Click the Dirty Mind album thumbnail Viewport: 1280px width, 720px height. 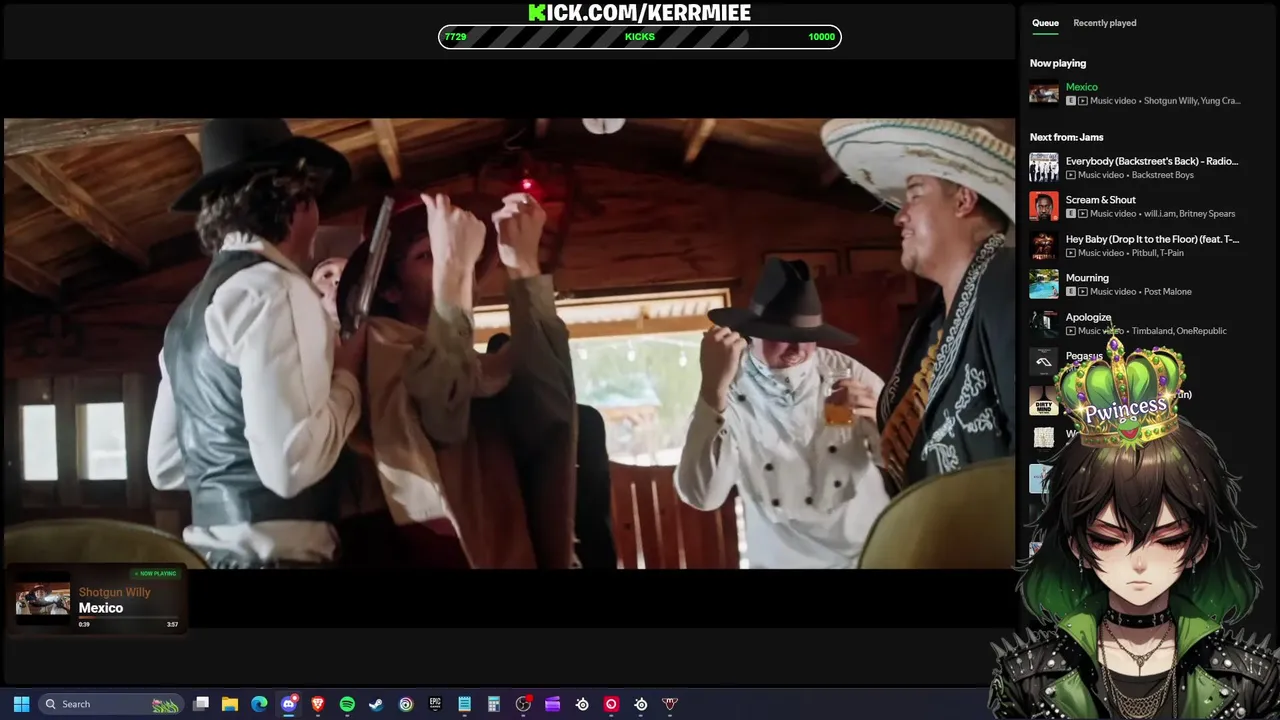pos(1044,401)
